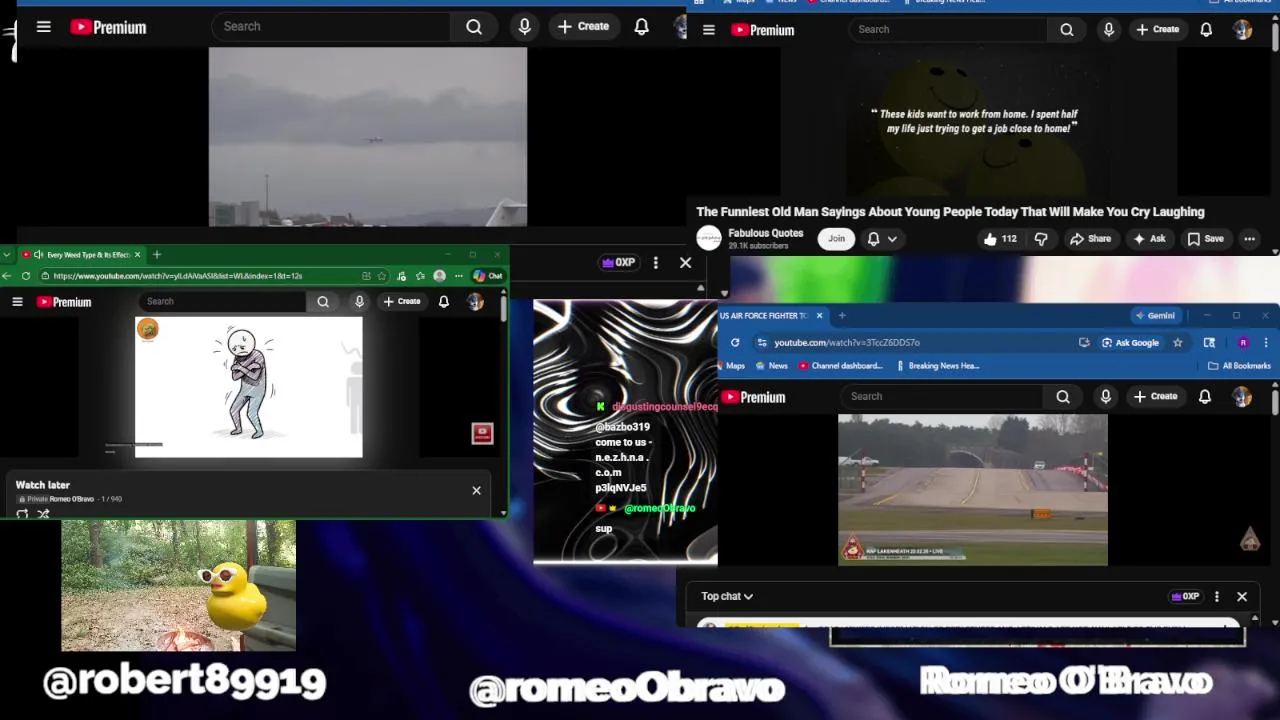Screen dimensions: 1280x720
Task: Close the Watch later playlist panel
Action: tap(476, 490)
